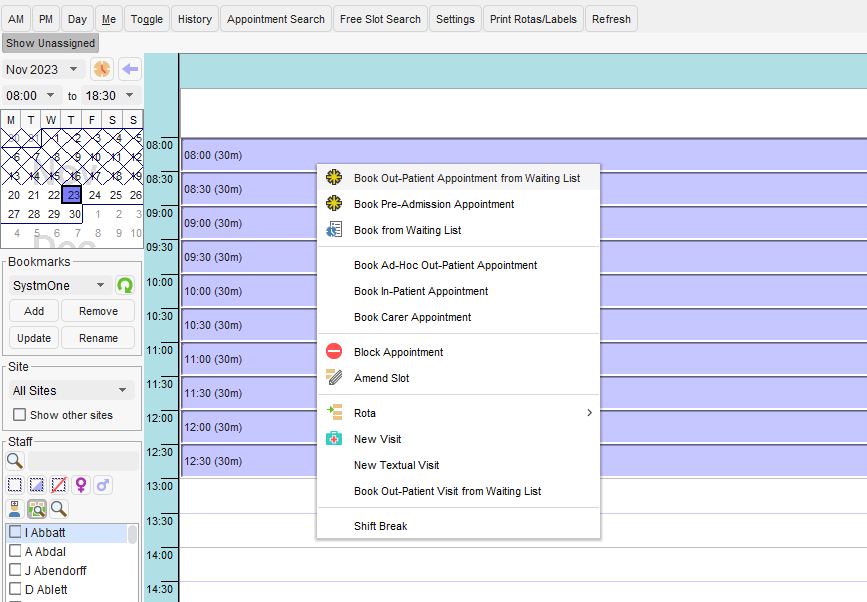
Task: Choose Shift Break from context menu
Action: tap(380, 526)
